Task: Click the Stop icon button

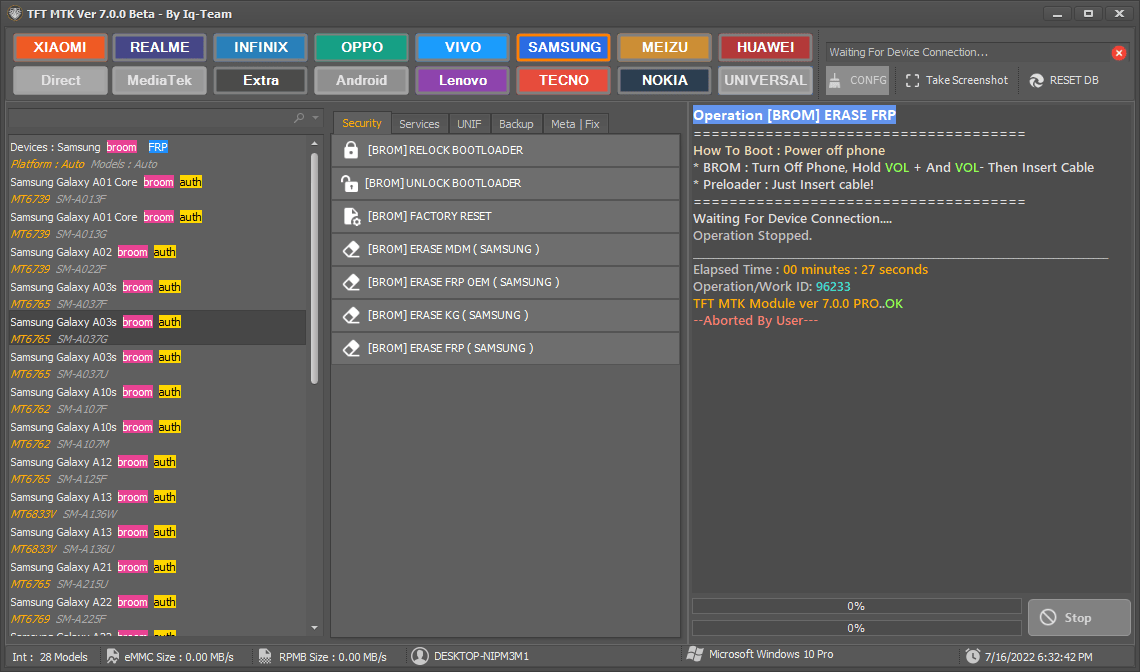Action: [1047, 617]
